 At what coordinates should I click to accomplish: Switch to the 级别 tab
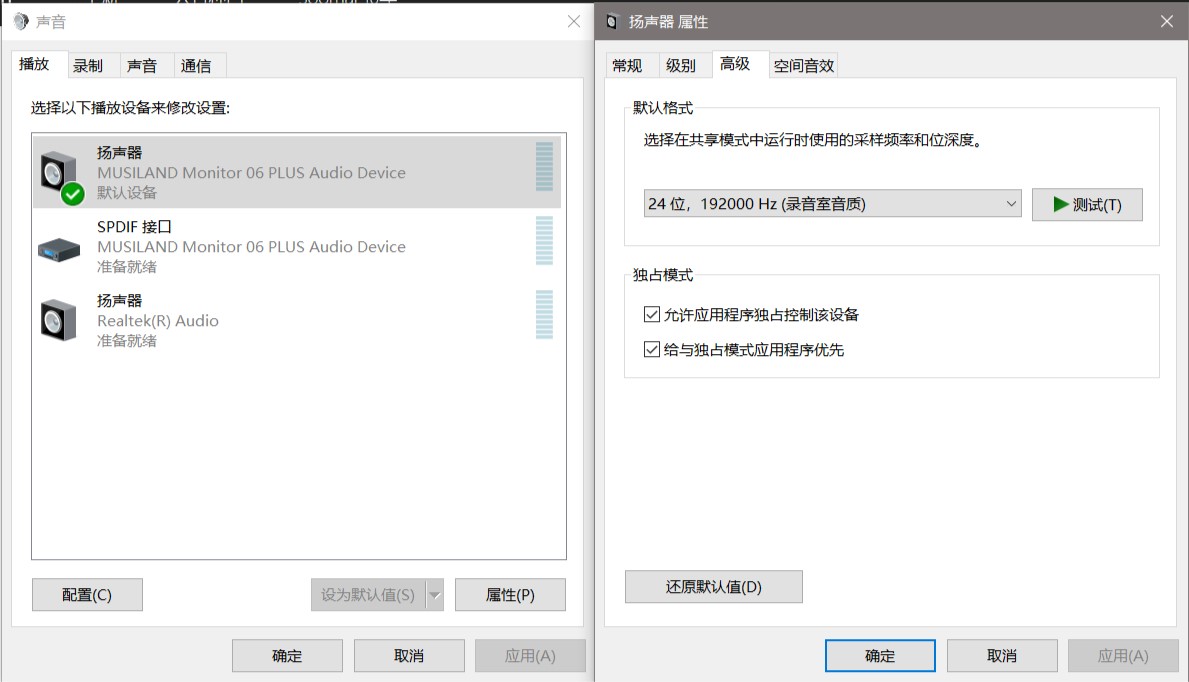tap(683, 64)
